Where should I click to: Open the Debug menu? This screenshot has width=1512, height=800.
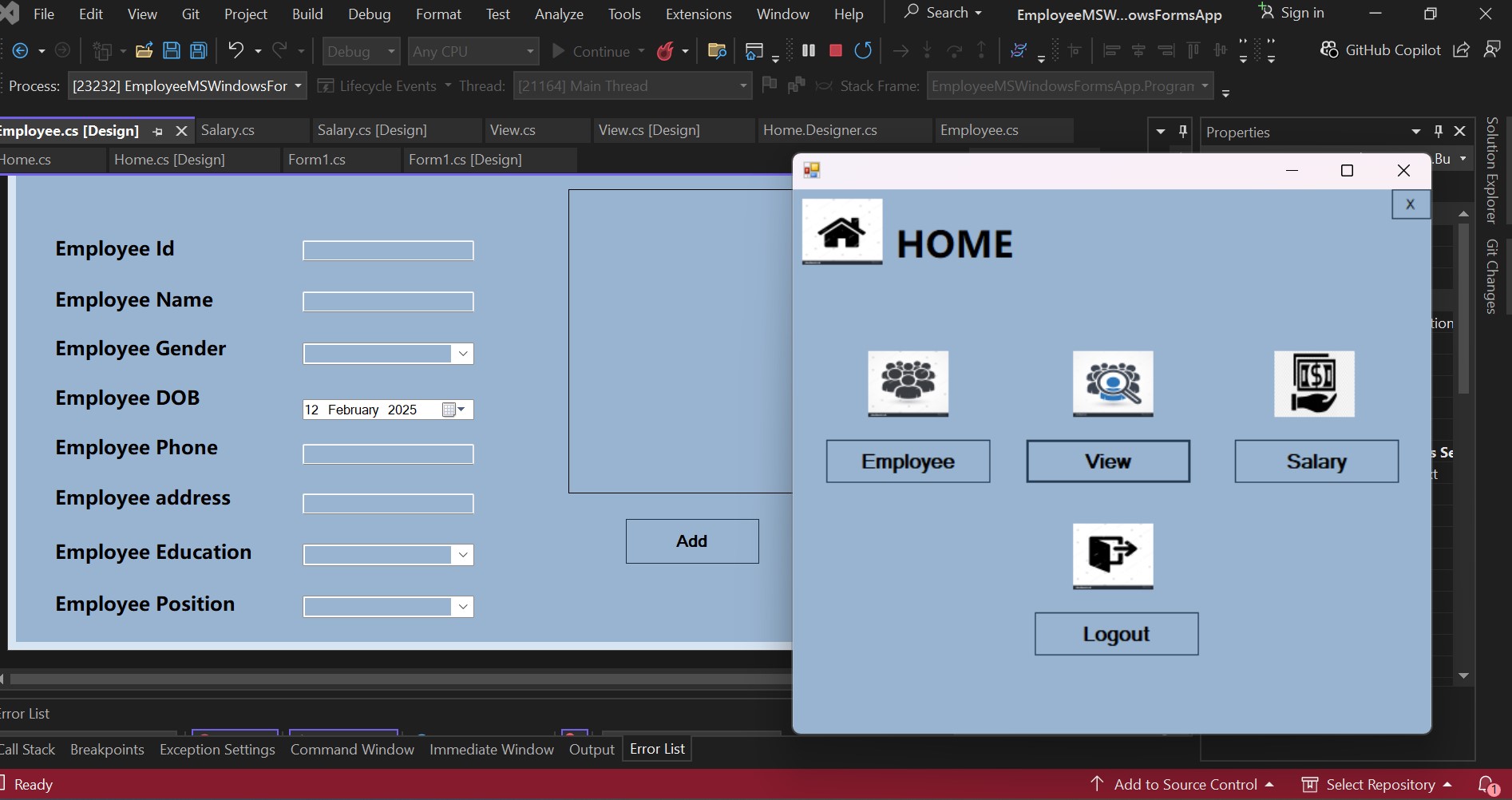point(369,14)
